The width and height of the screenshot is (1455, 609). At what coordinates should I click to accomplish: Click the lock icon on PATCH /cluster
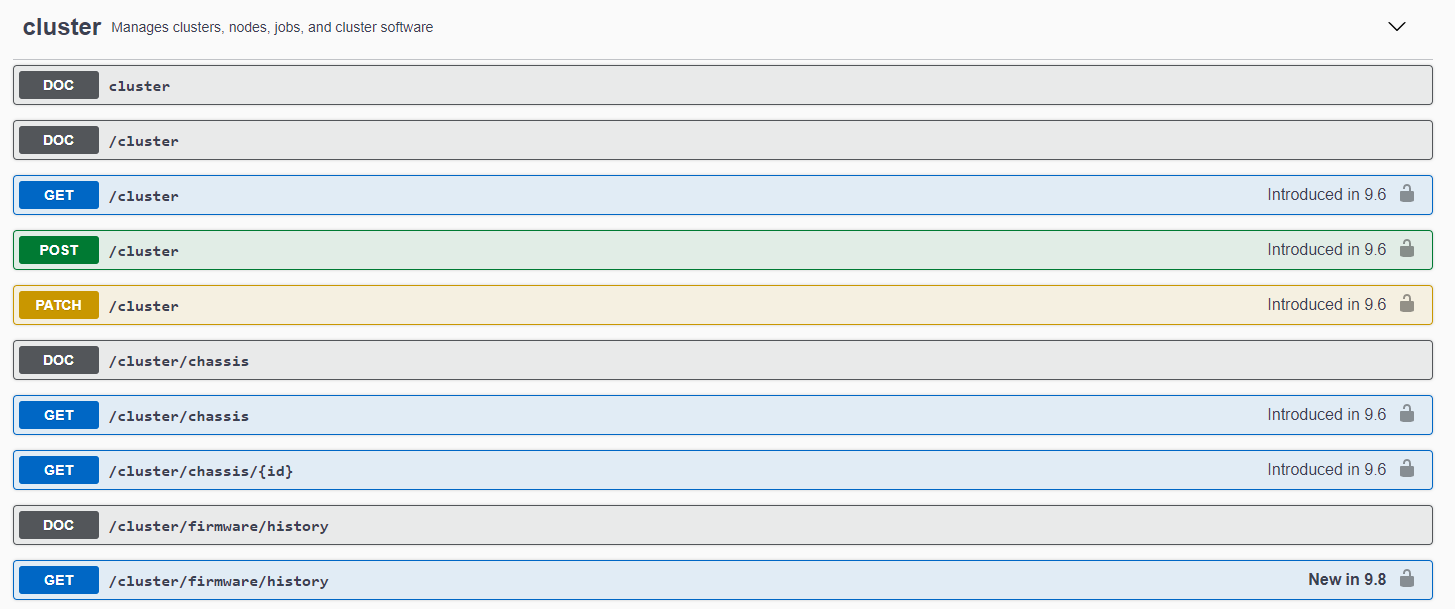coord(1407,304)
